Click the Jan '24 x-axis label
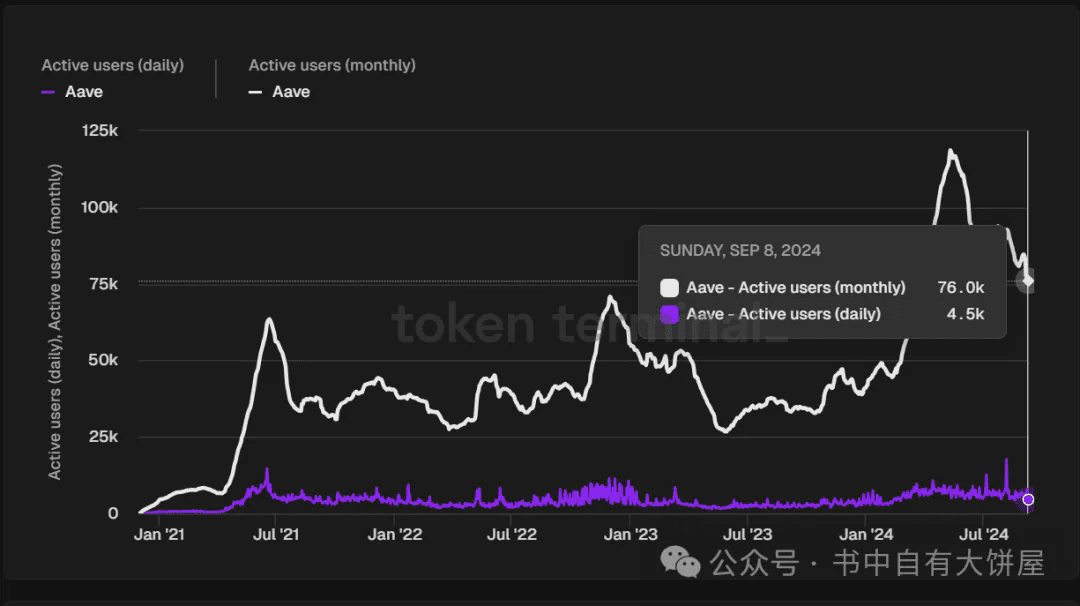 click(x=866, y=534)
